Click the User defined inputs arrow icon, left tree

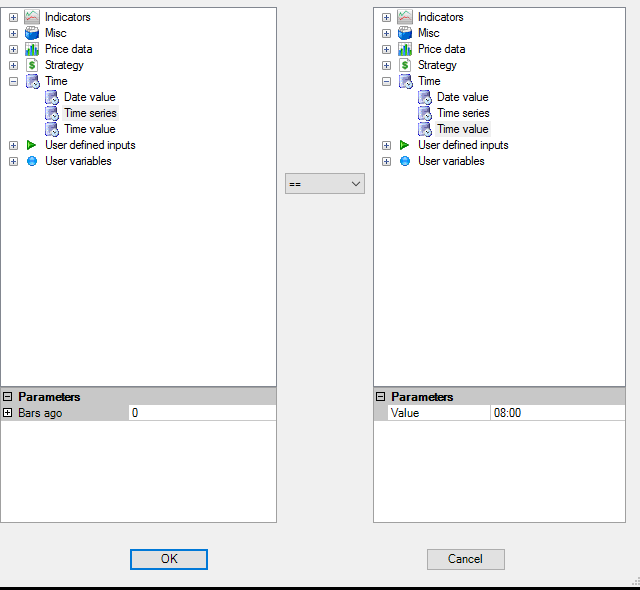click(31, 145)
